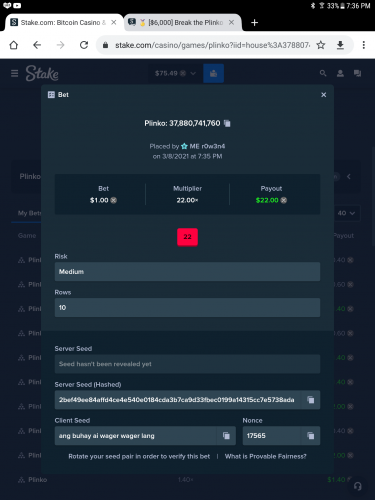Collapse the panel with the left chevron
Screen dimensions: 375x500
349,176
